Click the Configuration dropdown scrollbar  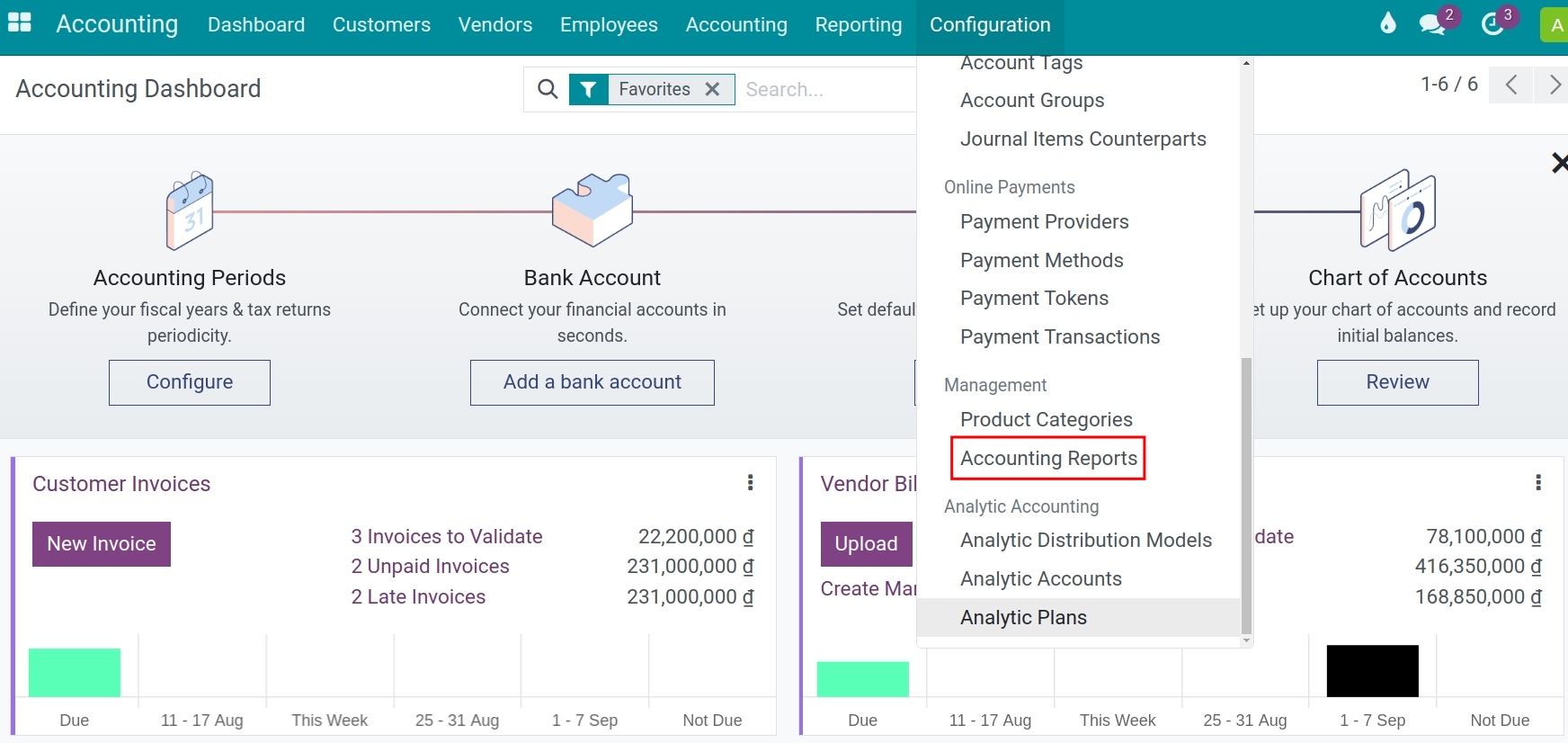[1246, 496]
